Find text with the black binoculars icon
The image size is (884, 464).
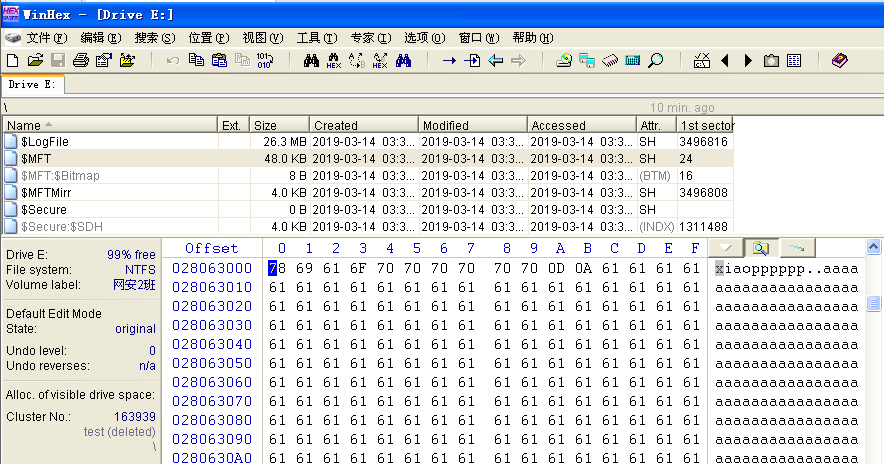coord(311,60)
